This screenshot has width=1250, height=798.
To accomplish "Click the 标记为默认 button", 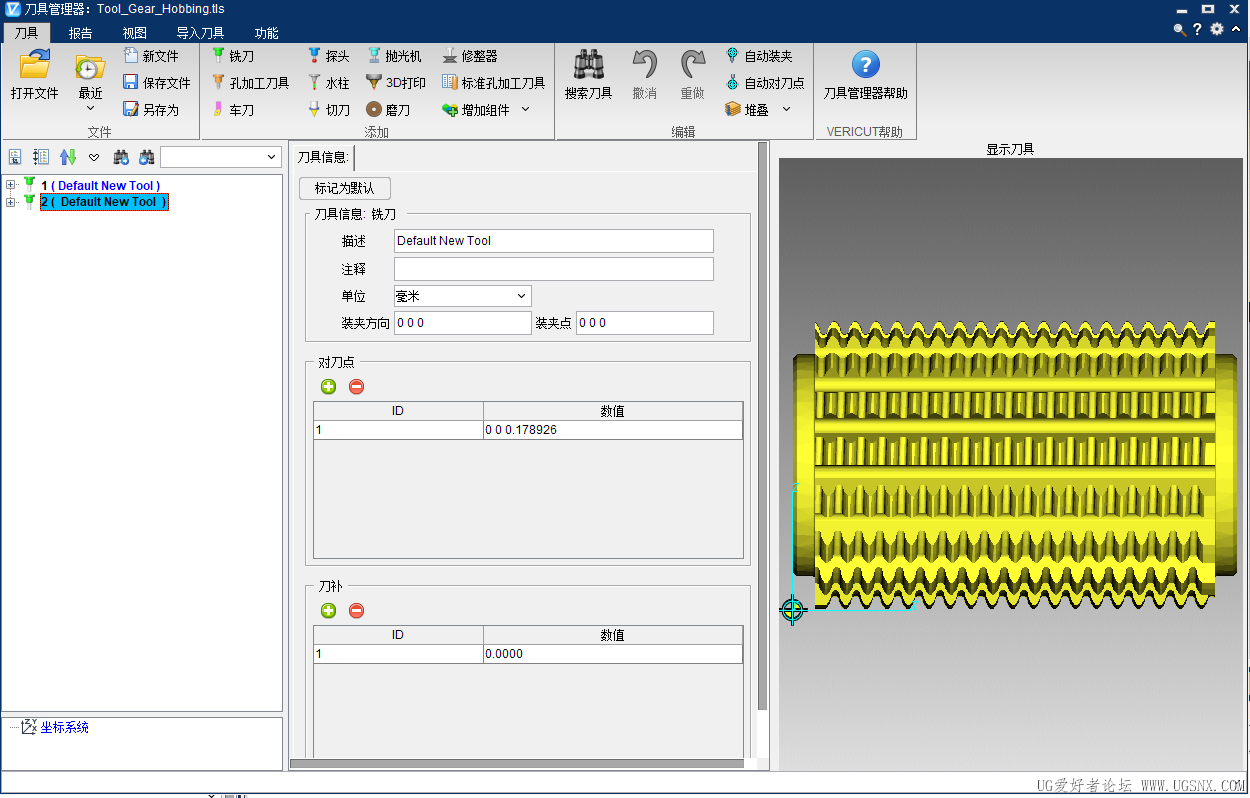I will coord(344,188).
